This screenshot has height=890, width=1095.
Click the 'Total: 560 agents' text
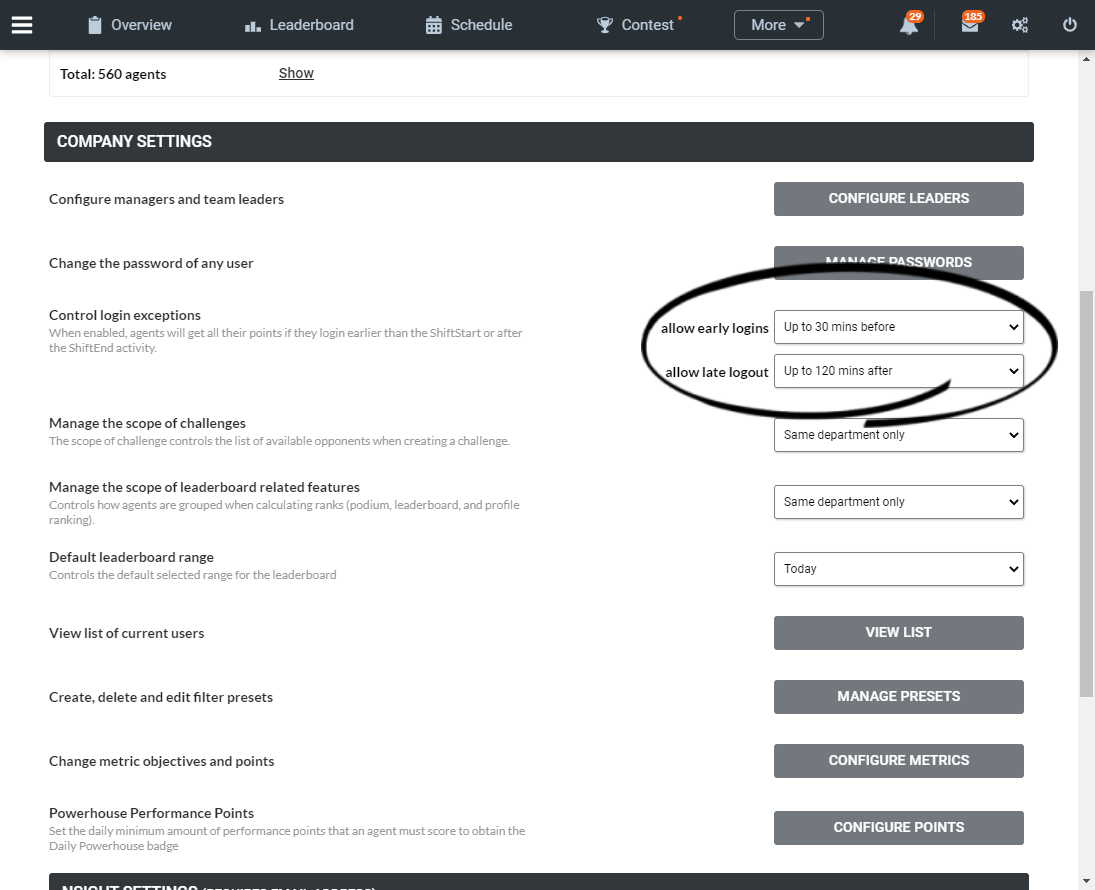113,74
